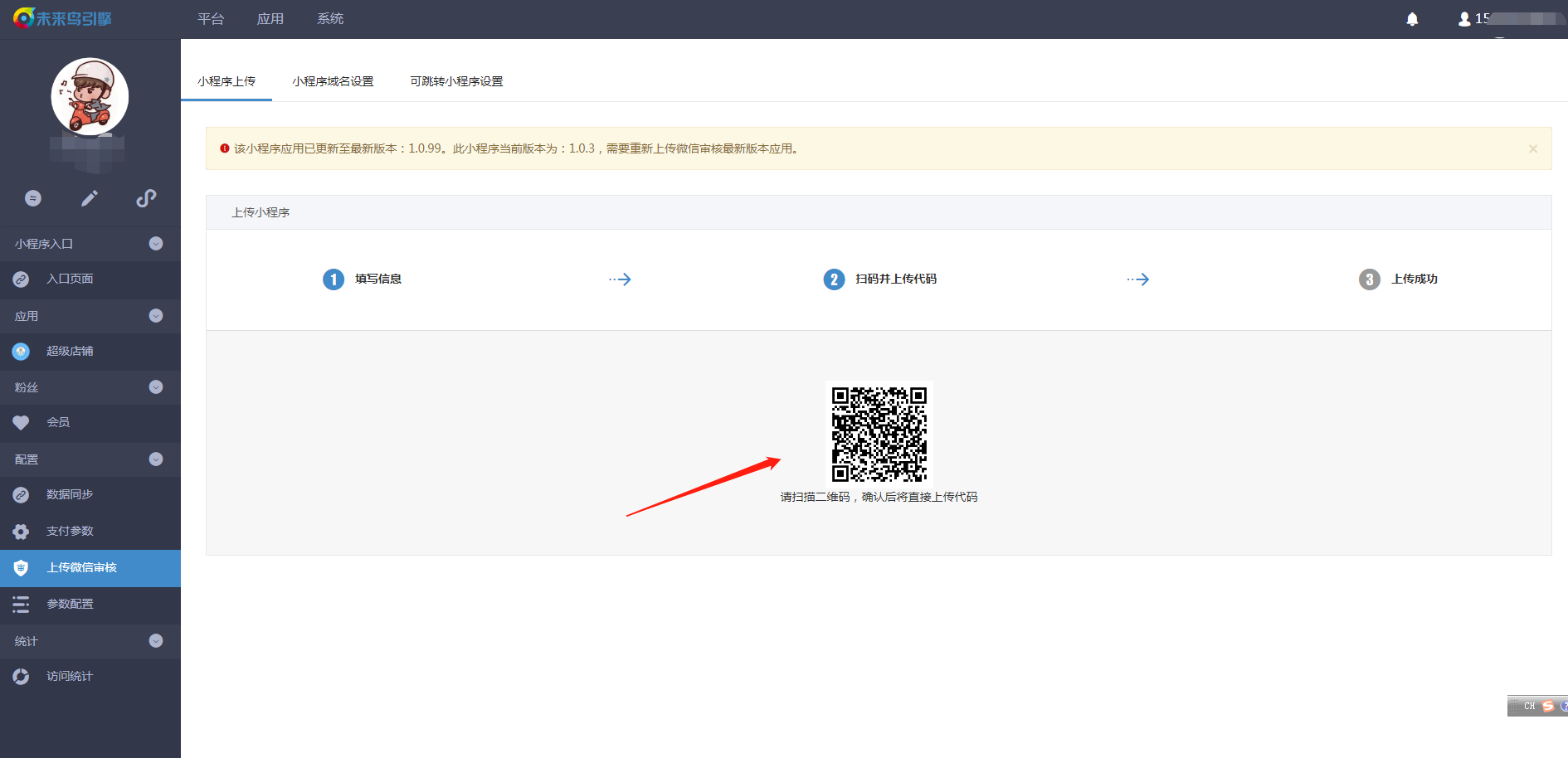Click the pencil edit icon under avatar

(90, 198)
